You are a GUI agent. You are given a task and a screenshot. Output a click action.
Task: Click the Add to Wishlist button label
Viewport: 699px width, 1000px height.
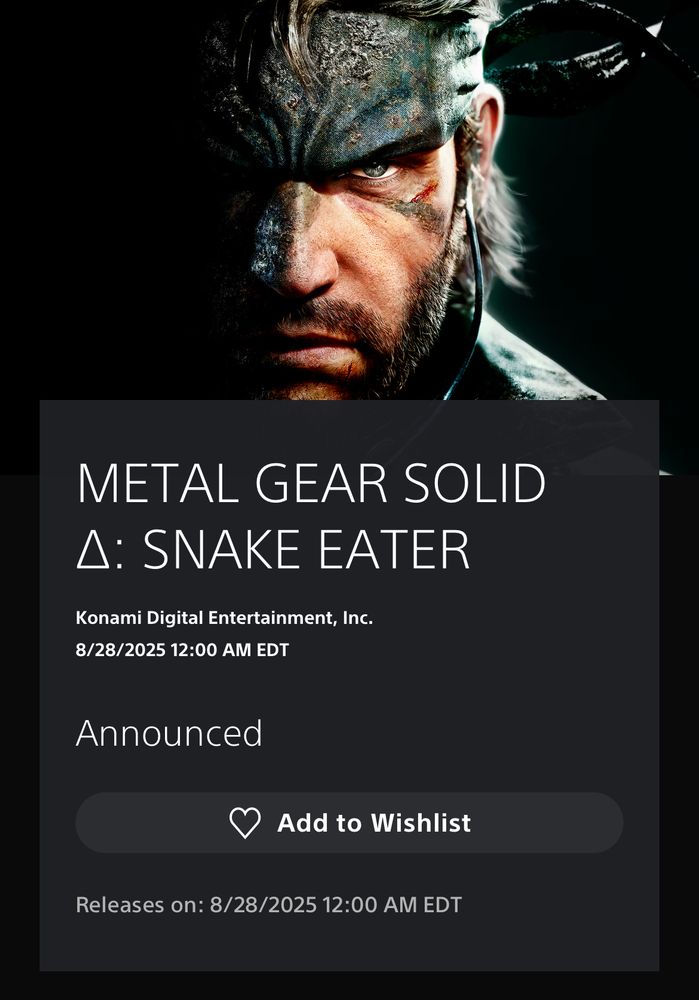[374, 823]
